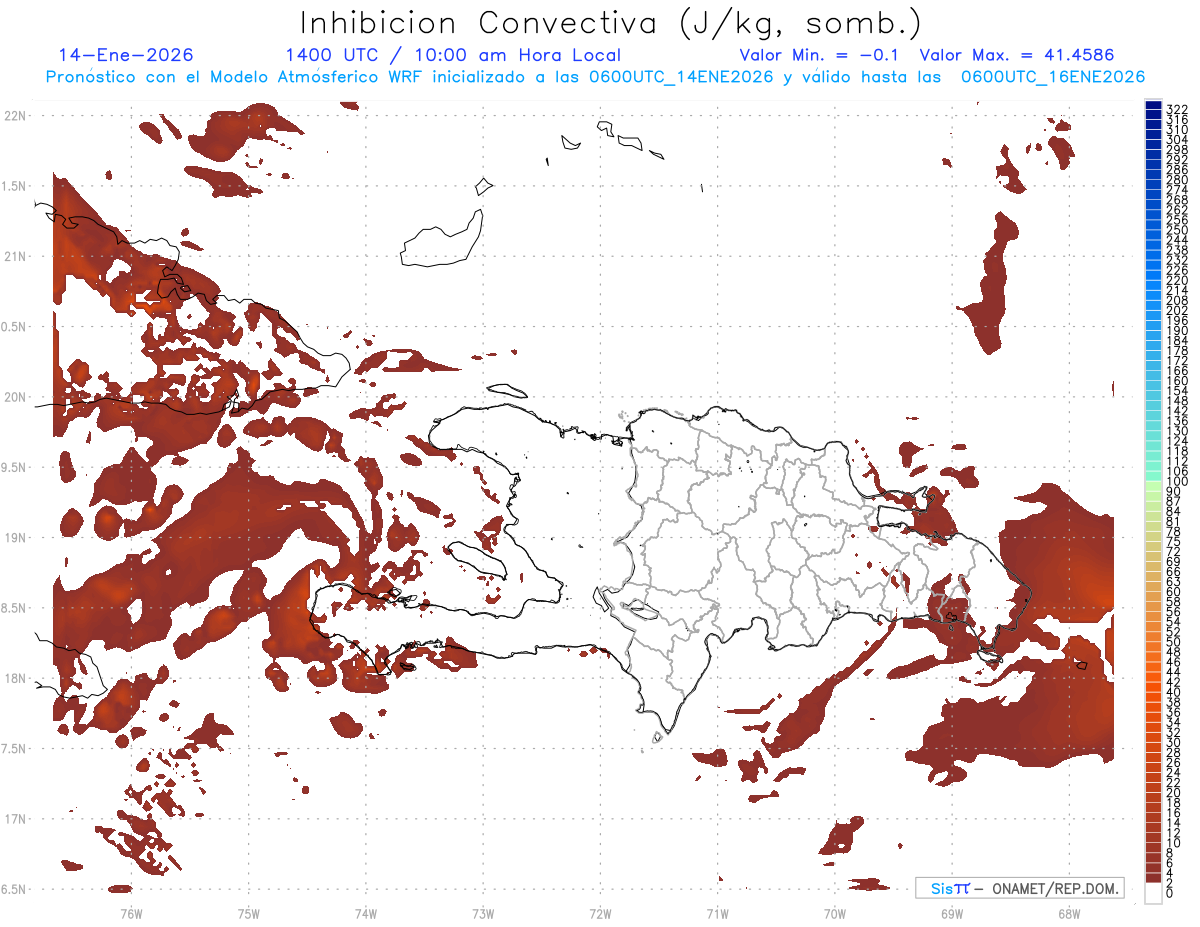Viewport: 1200px width, 927px height.
Task: Click the color scale value "202"
Action: point(1177,311)
